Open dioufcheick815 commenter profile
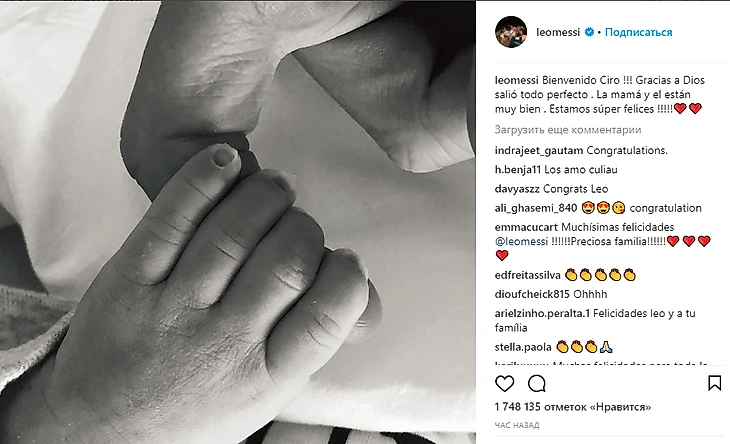730x444 pixels. pos(532,294)
